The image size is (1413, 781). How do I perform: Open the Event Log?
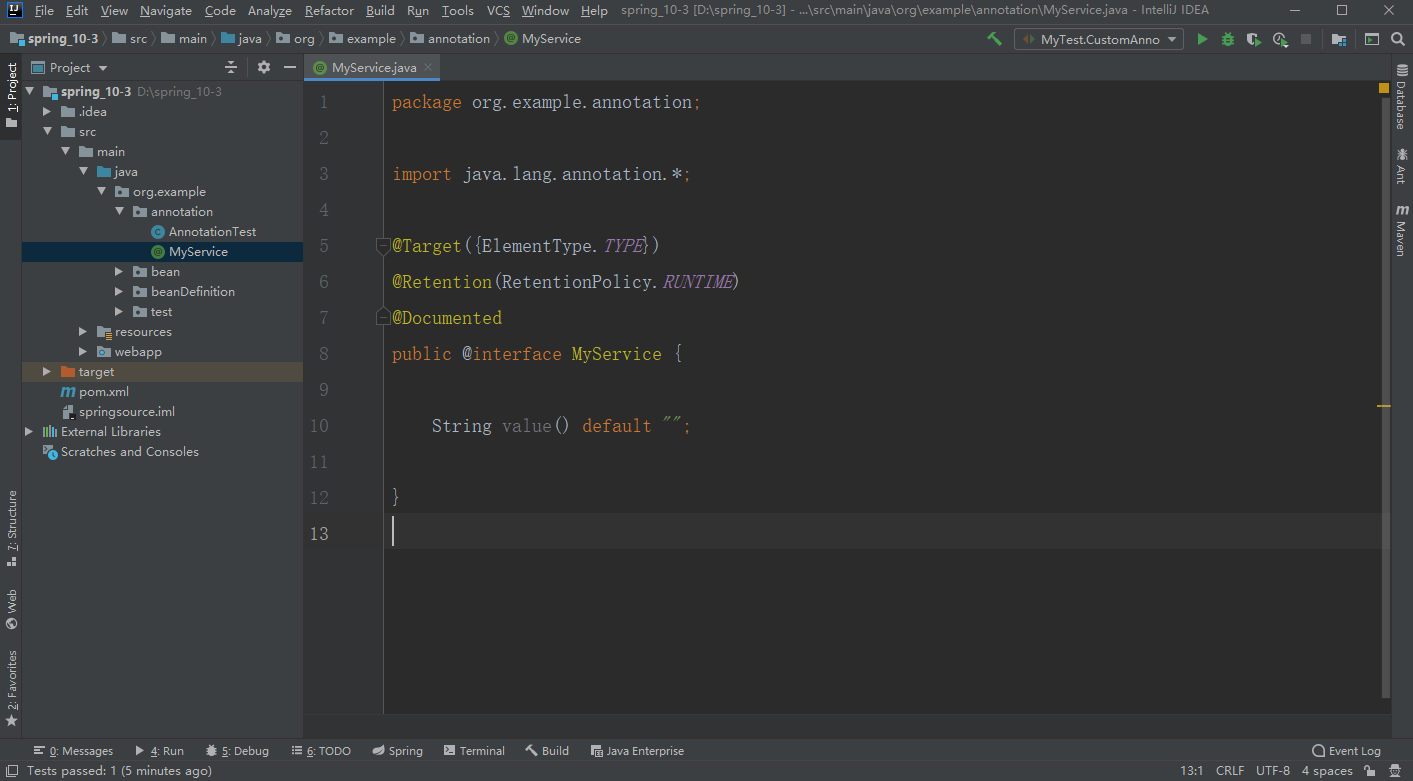click(1346, 751)
